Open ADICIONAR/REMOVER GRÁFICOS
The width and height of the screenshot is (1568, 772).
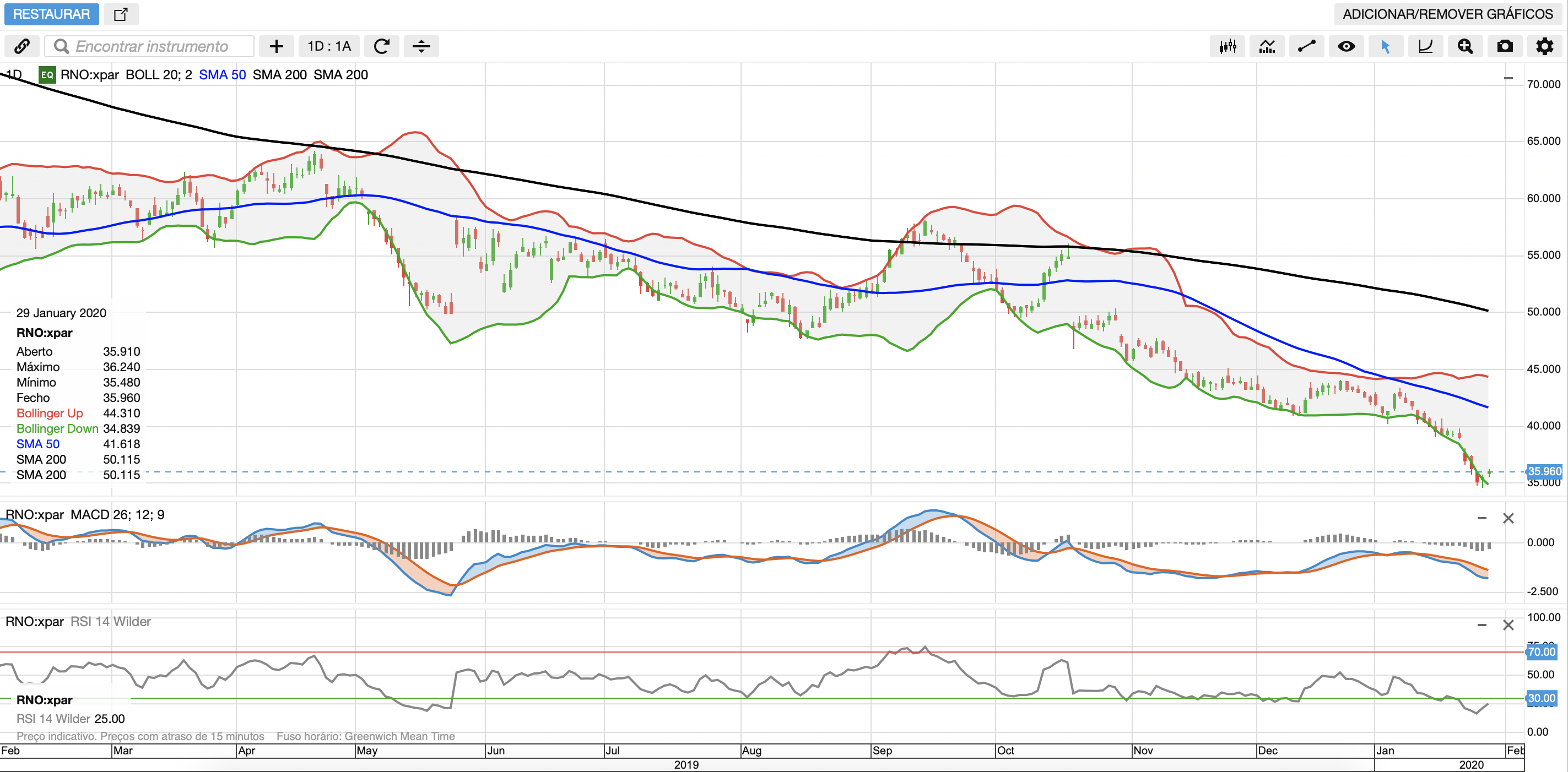point(1447,14)
